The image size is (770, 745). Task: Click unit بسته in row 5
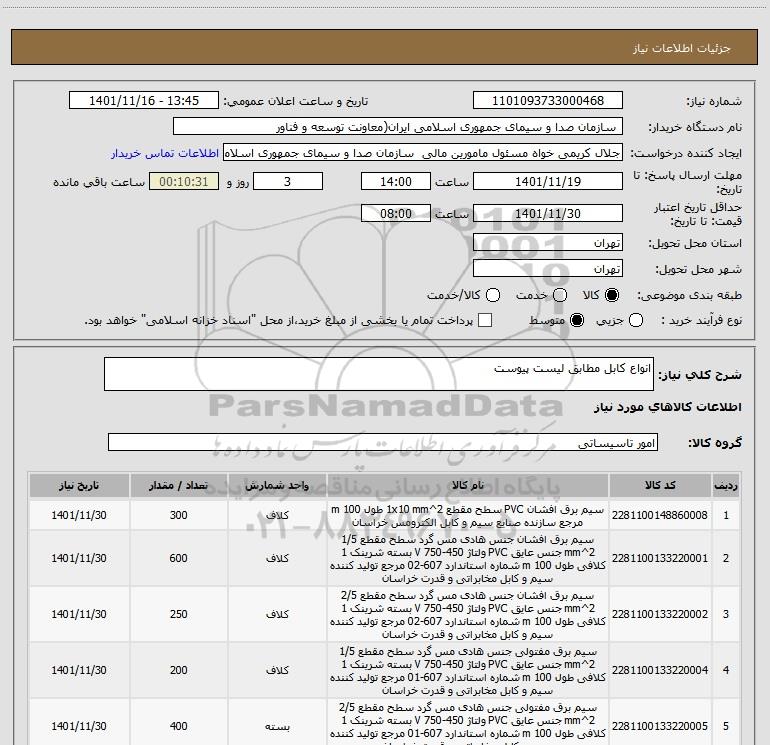point(277,726)
